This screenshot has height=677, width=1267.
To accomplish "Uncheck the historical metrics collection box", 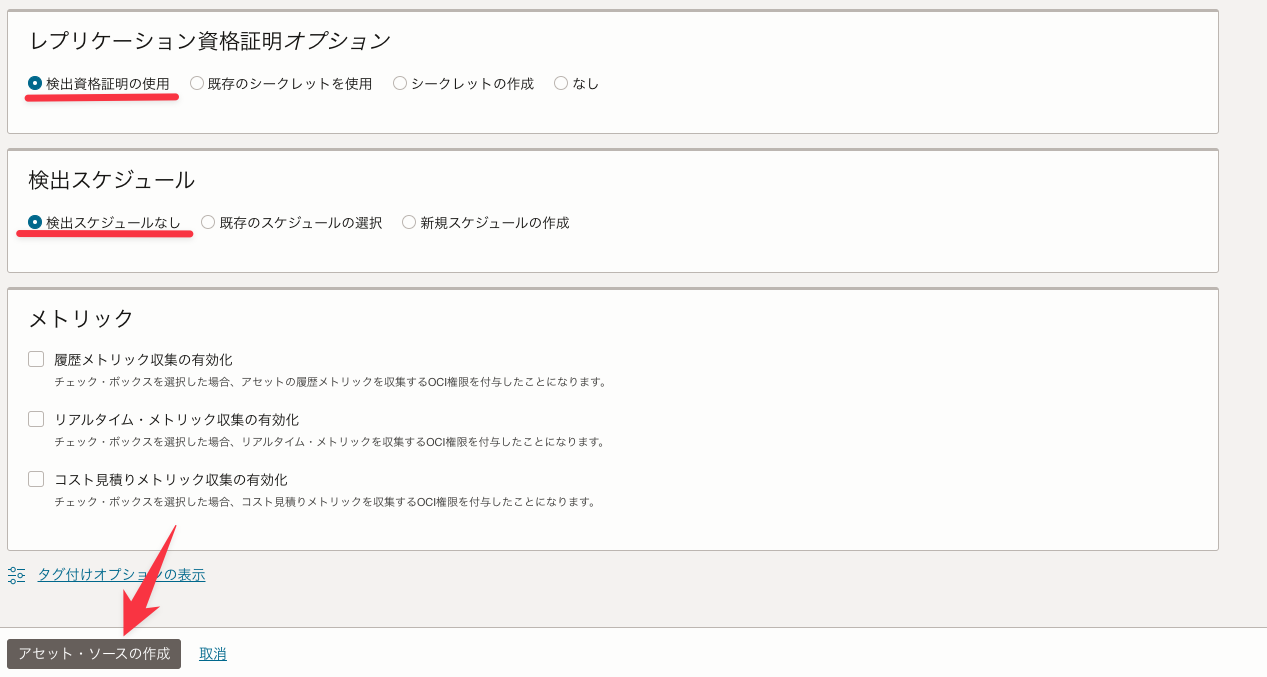I will coord(36,357).
